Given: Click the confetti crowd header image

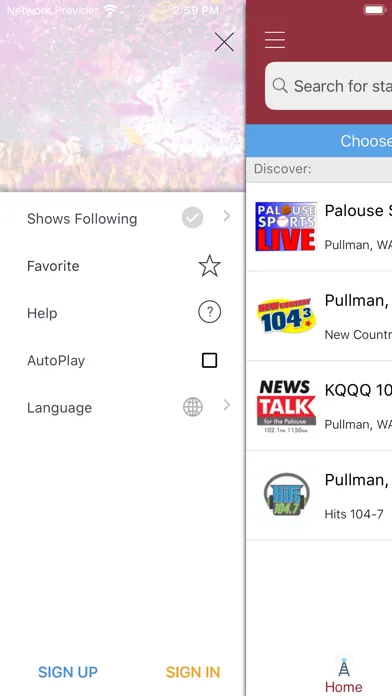Looking at the screenshot, I should [x=123, y=96].
